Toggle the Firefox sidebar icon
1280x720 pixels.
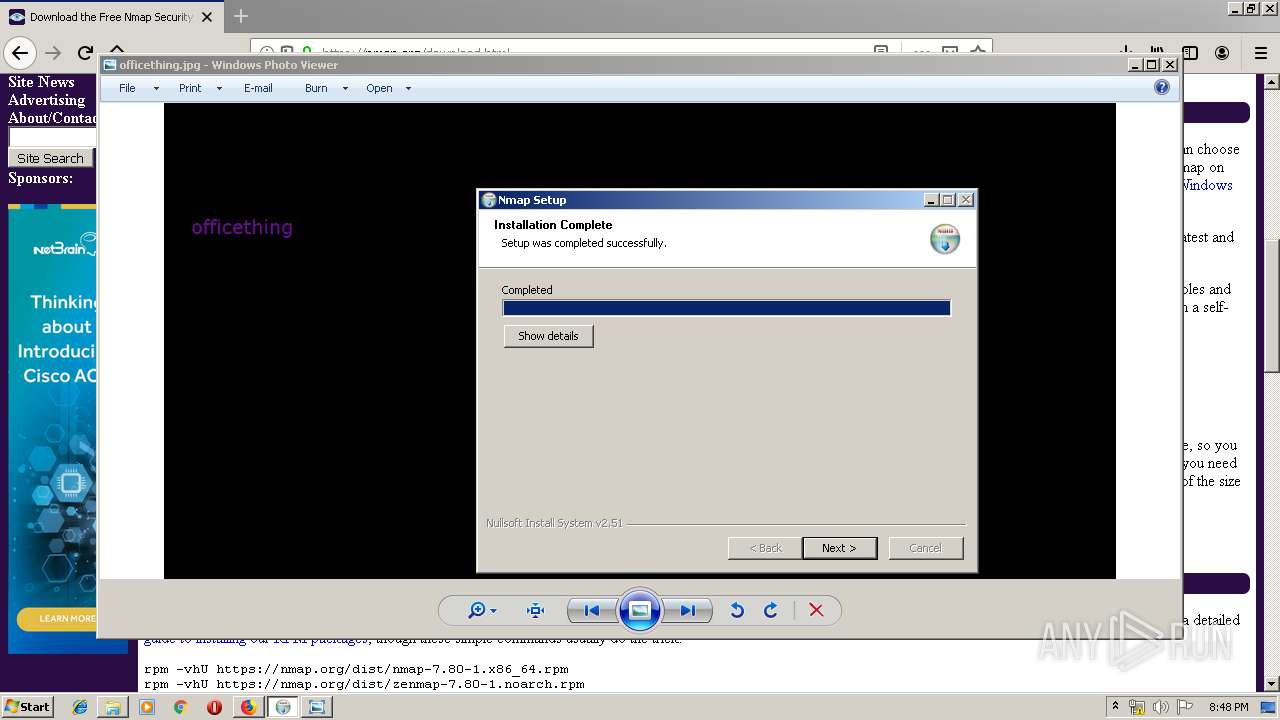(x=1190, y=53)
